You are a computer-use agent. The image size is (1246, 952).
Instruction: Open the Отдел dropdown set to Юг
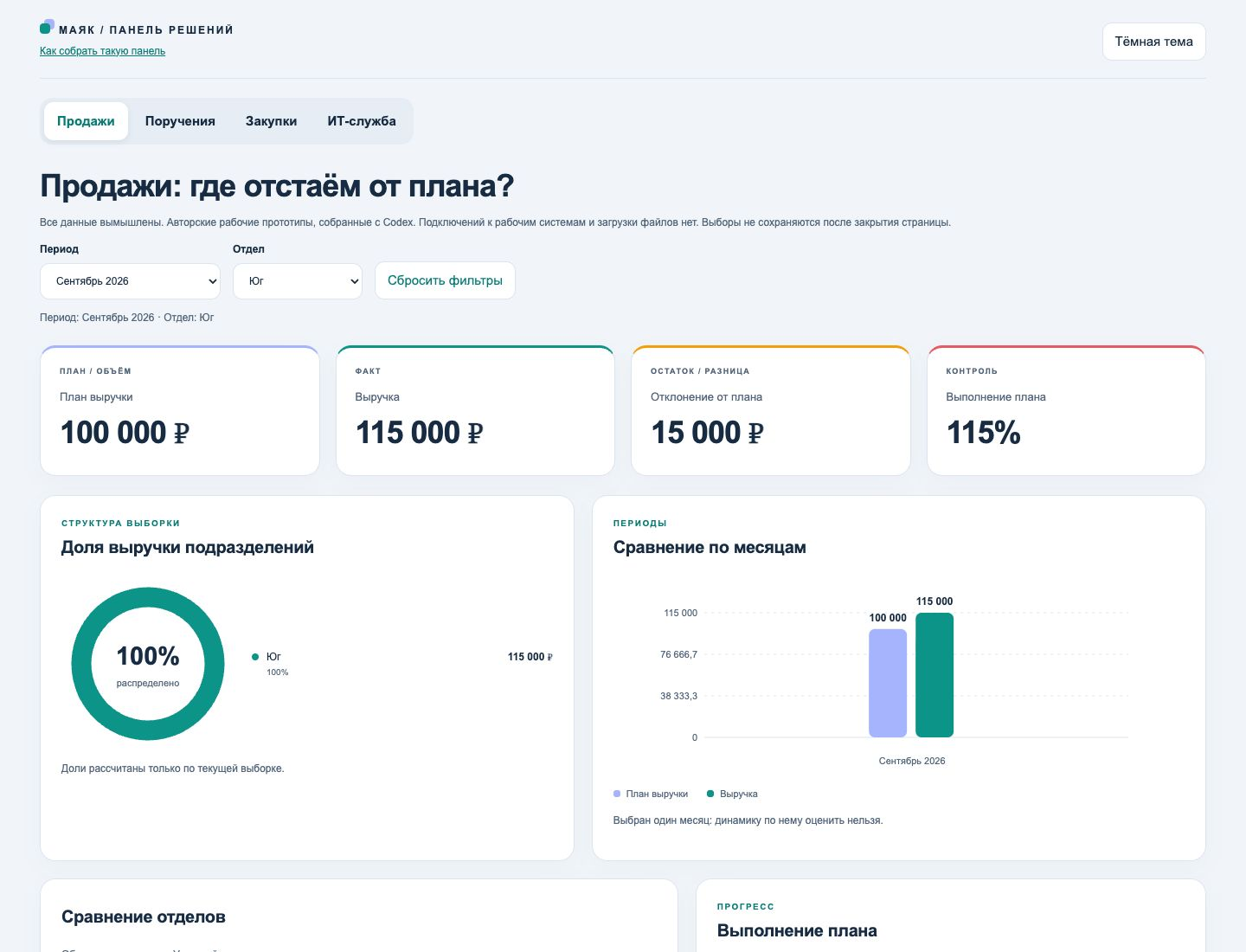[298, 281]
